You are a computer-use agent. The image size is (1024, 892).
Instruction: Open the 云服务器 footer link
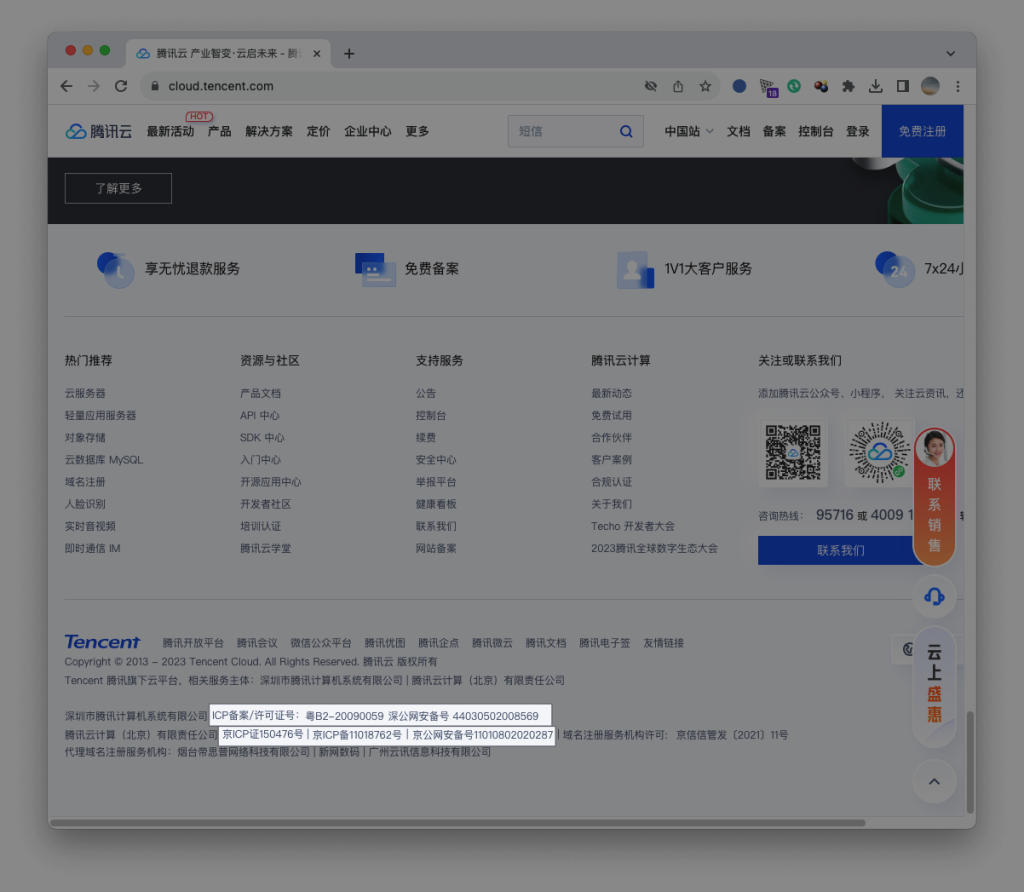[85, 393]
